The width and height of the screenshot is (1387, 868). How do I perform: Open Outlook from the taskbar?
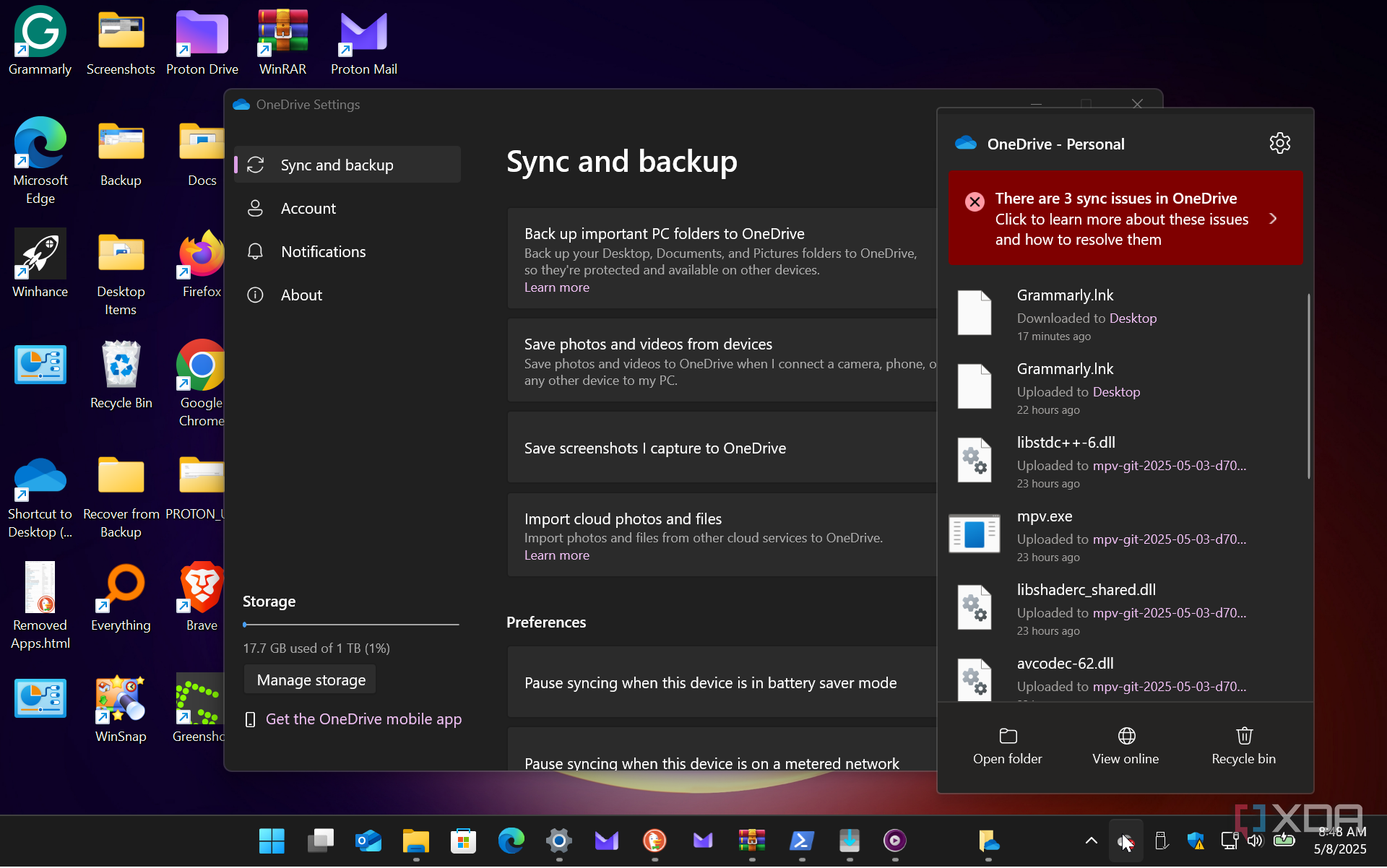368,841
